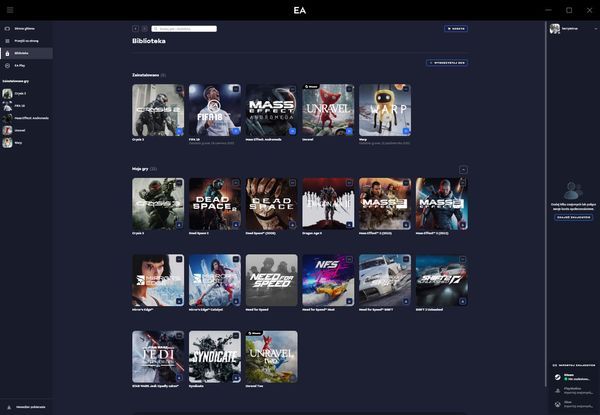Open options menu on FIFA 18 tile
The image size is (600, 415).
click(x=236, y=89)
